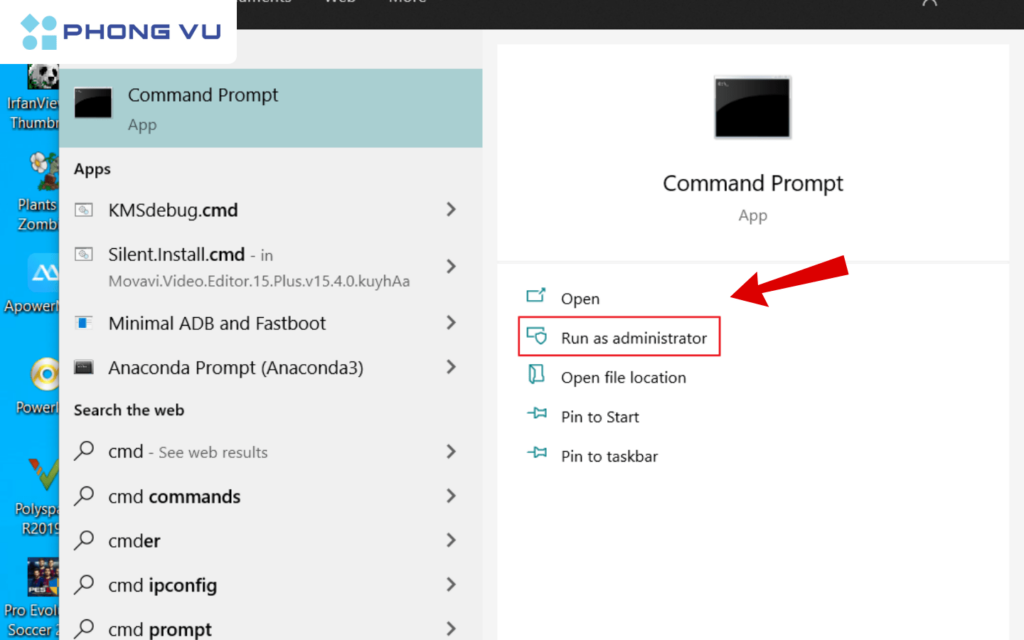This screenshot has height=640, width=1024.
Task: Click the Pin to taskbar pin icon
Action: click(537, 456)
